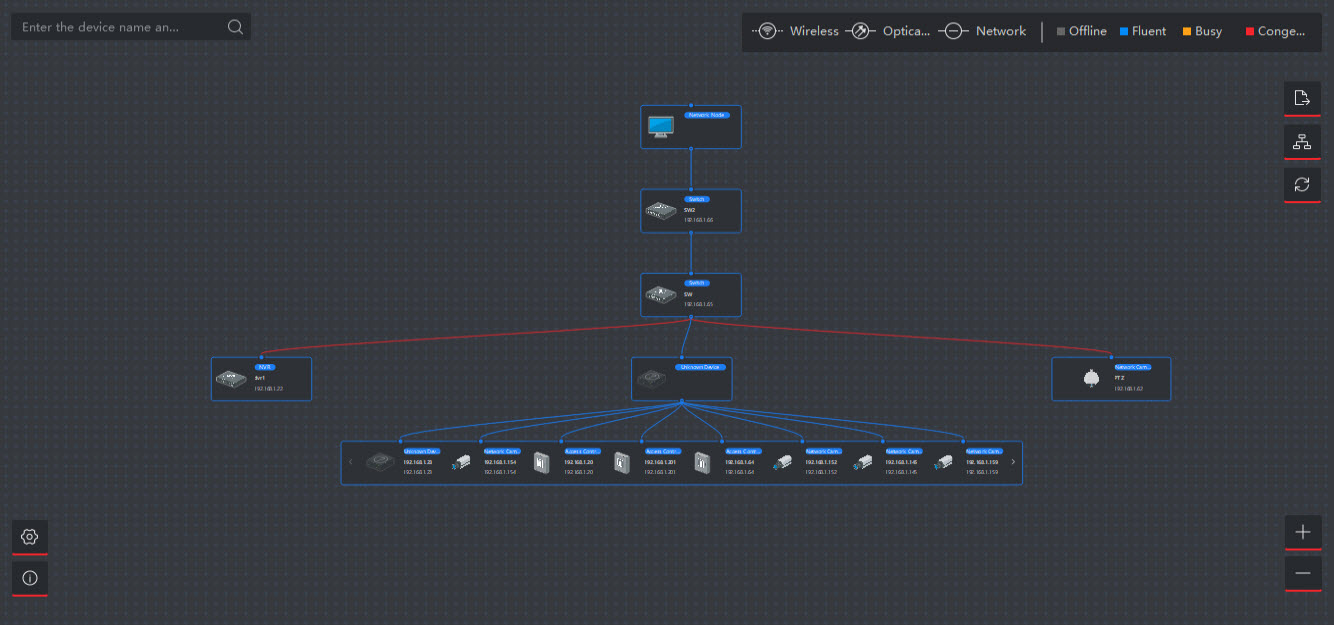Select the SW switch at 192.168.1.65
Image resolution: width=1334 pixels, height=625 pixels.
point(690,295)
